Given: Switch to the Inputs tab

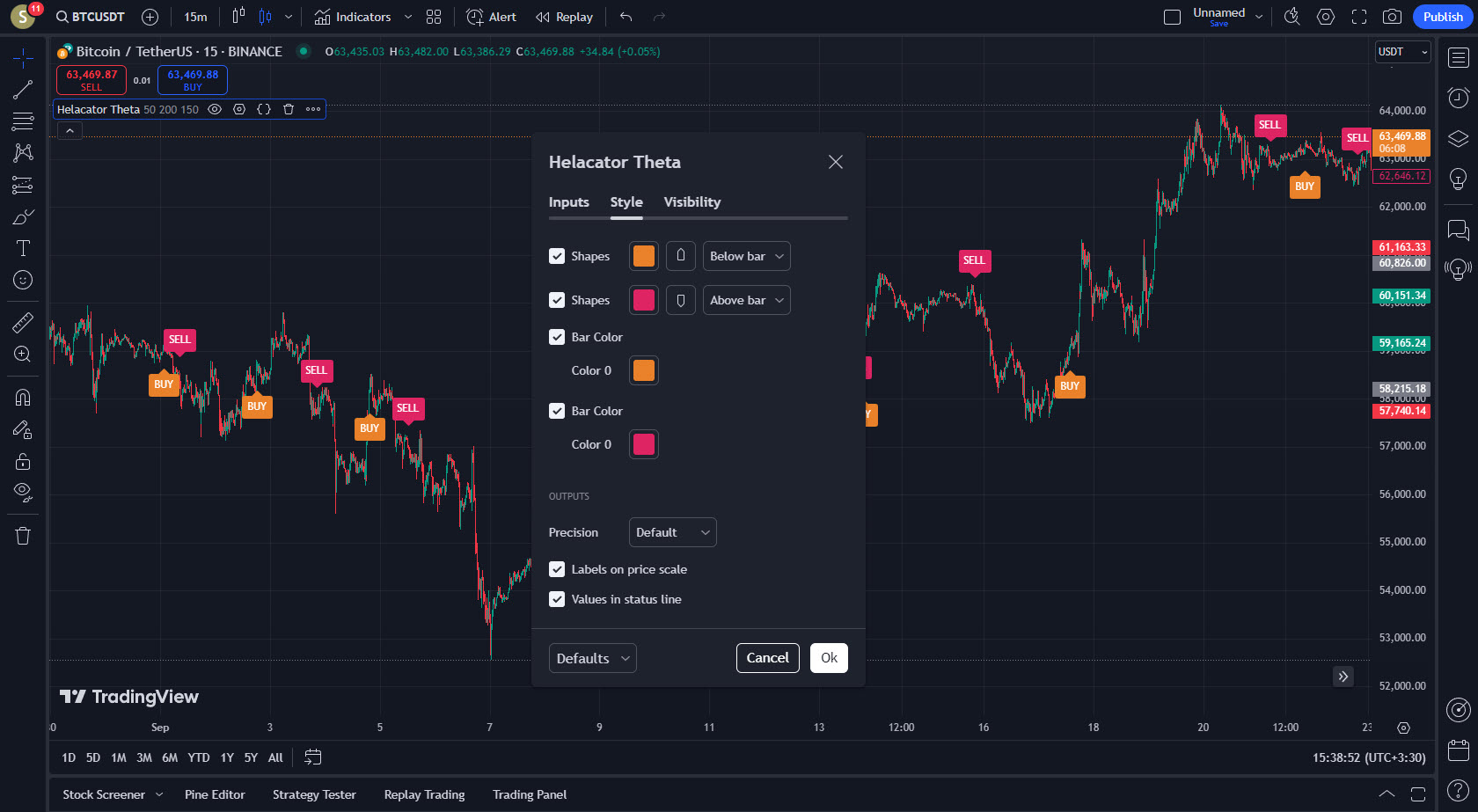Looking at the screenshot, I should (568, 202).
